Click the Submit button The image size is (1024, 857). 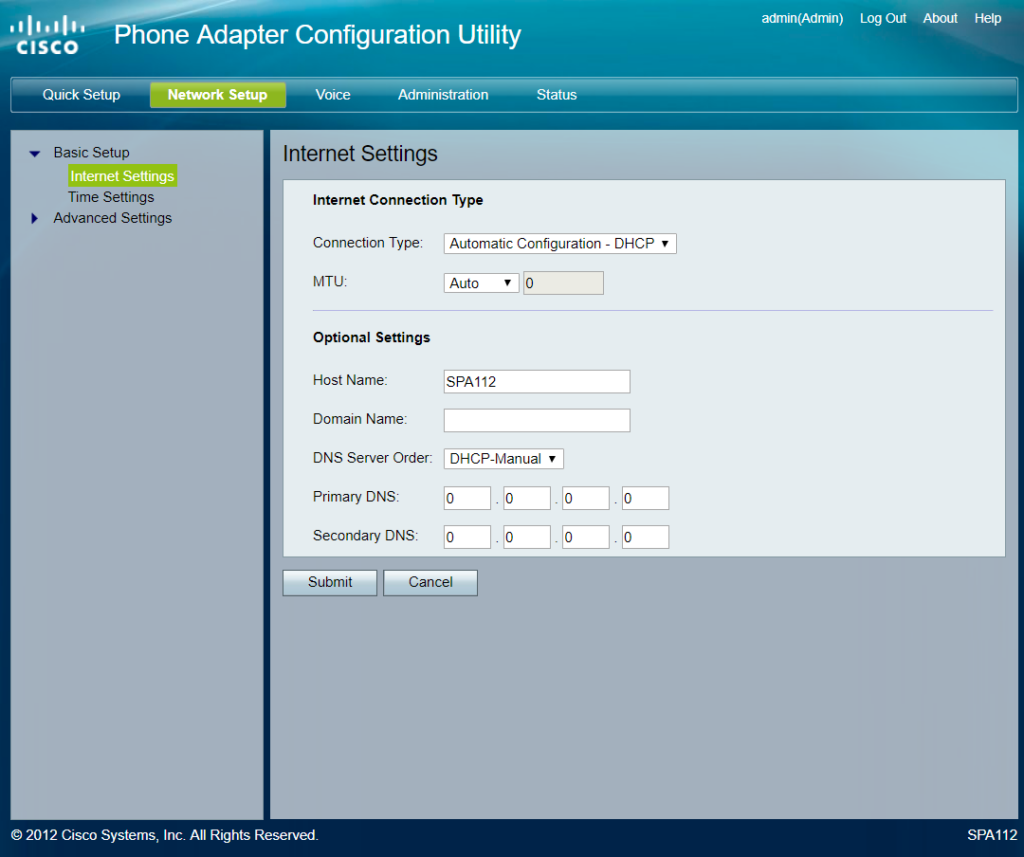[x=329, y=582]
